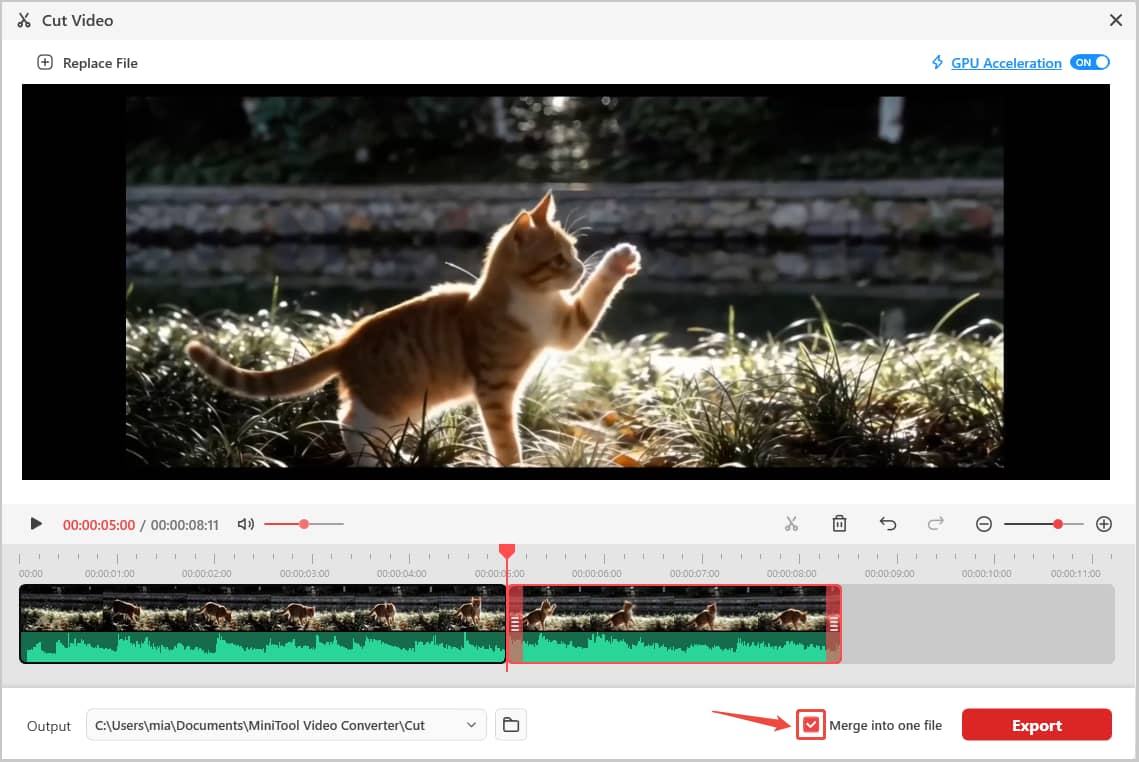
Task: Open the GPU Acceleration link
Action: point(1006,63)
